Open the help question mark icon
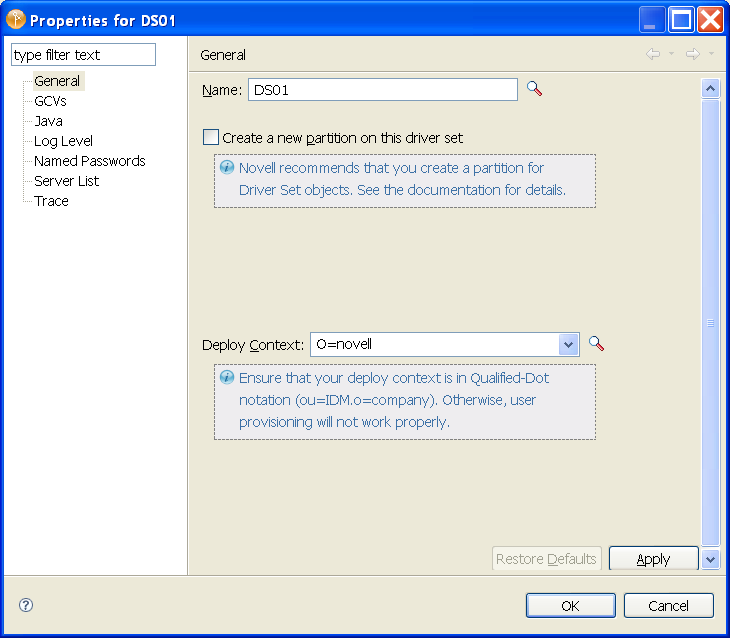730x638 pixels. [26, 605]
